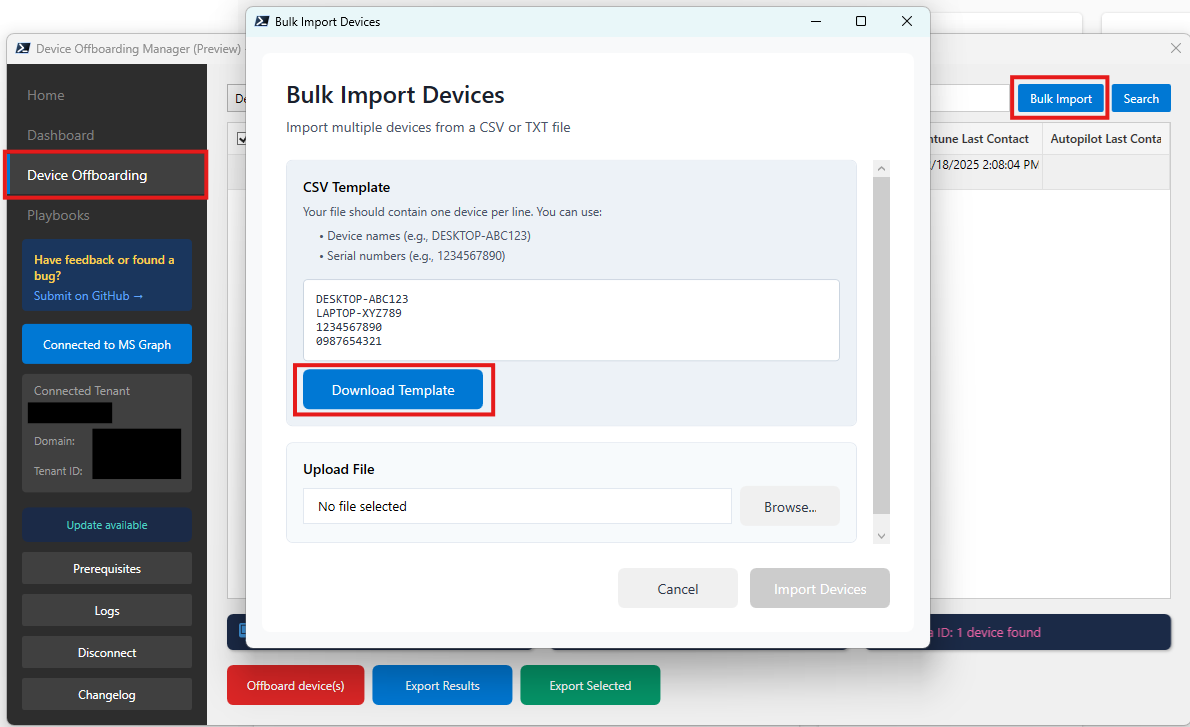Screen dimensions: 1190x727
Task: Open the Dashboard section in the sidebar
Action: pyautogui.click(x=61, y=135)
